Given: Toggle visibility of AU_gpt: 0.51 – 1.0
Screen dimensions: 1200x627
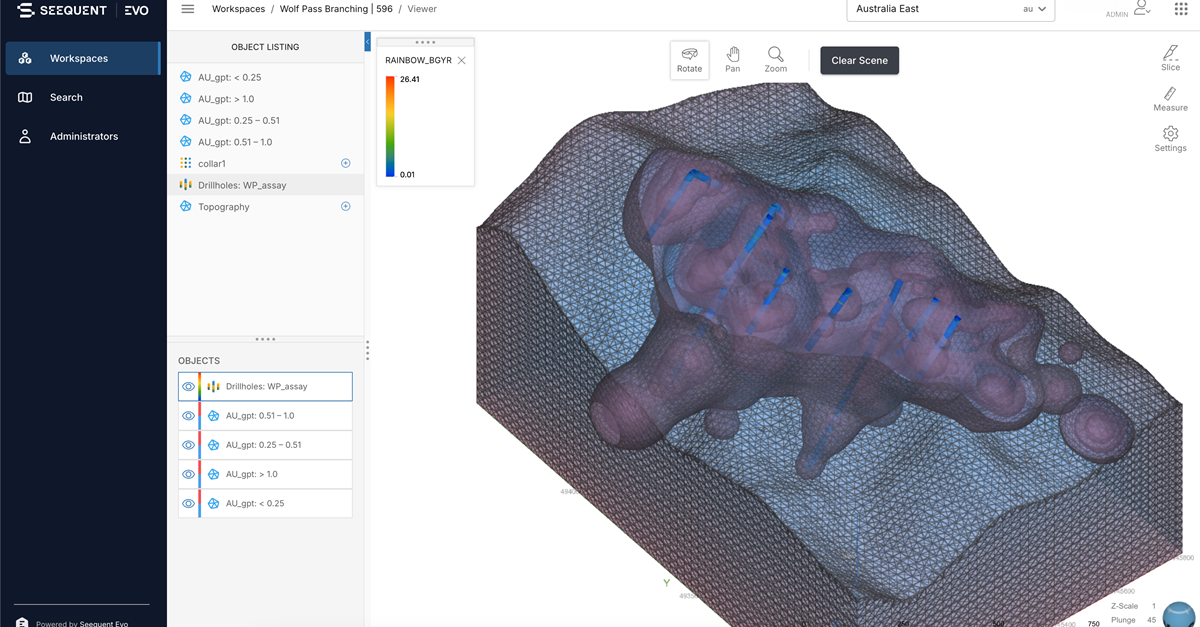Looking at the screenshot, I should pos(188,416).
